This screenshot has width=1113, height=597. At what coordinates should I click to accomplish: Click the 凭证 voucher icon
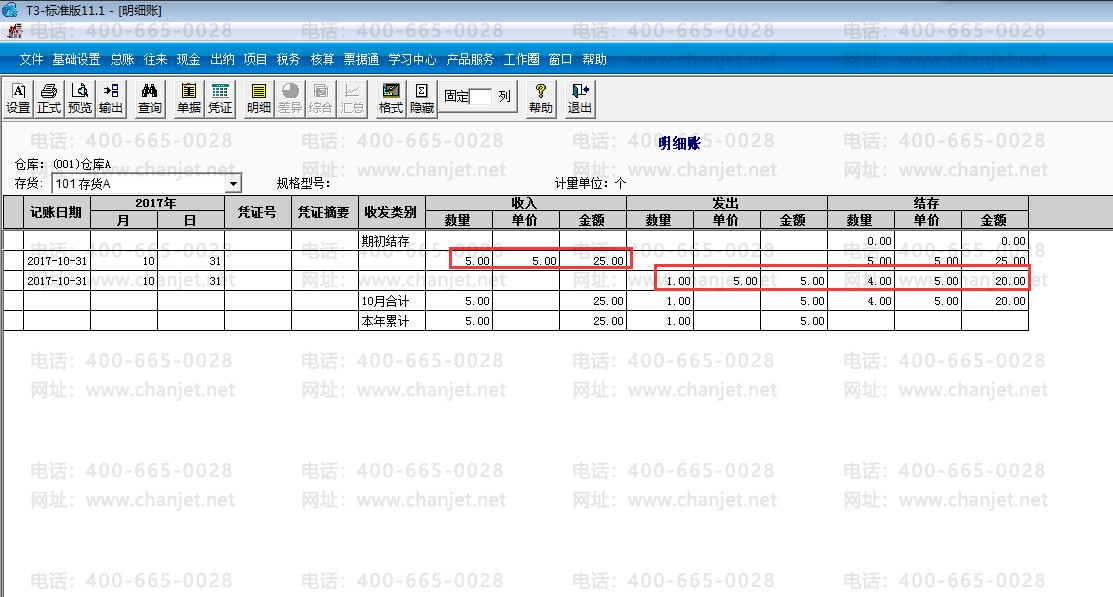220,99
